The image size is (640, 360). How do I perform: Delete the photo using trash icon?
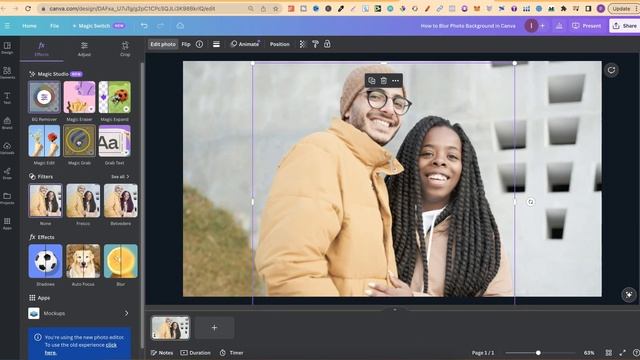click(x=384, y=80)
